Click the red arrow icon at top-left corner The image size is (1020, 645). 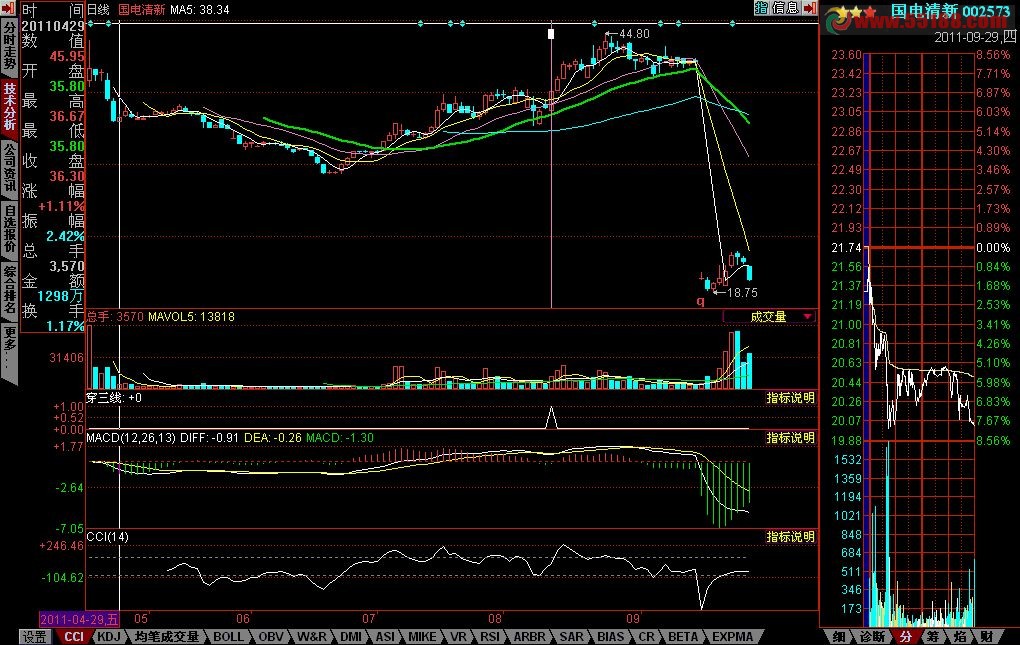coord(8,8)
